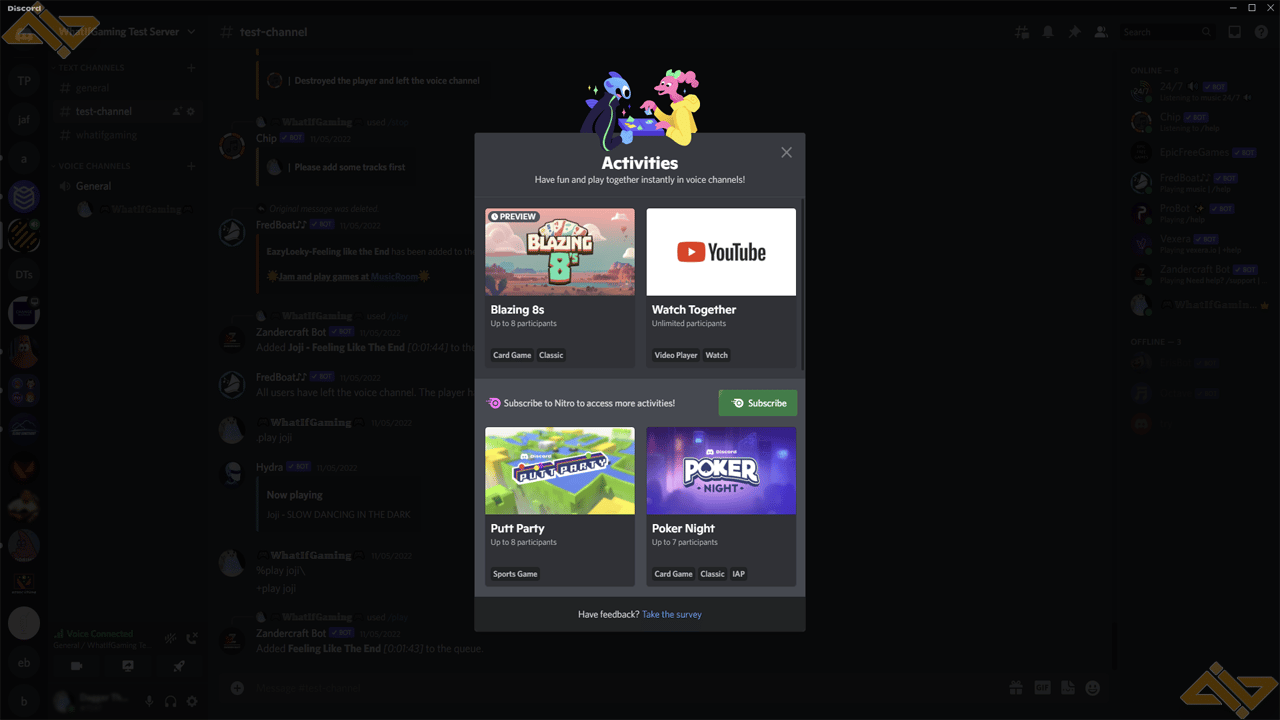Close the Activities dialog
Viewport: 1280px width, 720px height.
click(x=786, y=152)
